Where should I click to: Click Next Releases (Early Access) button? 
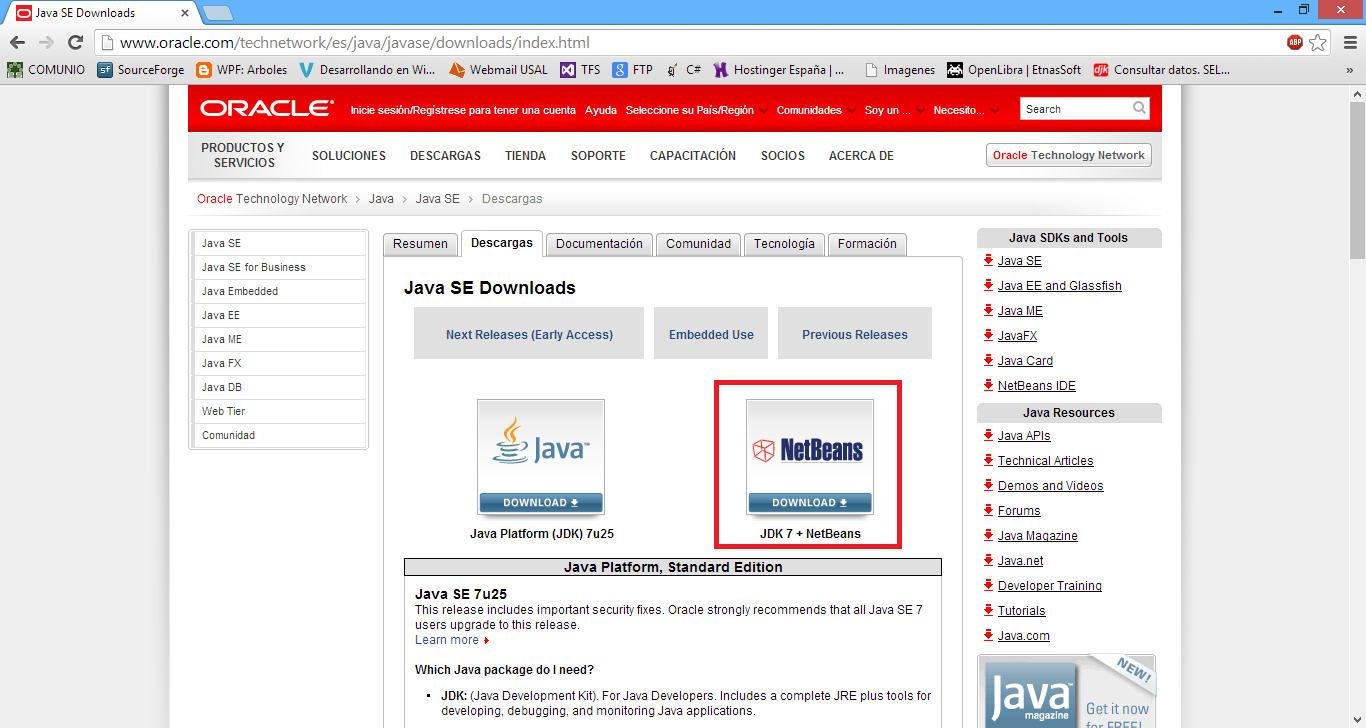coord(529,334)
